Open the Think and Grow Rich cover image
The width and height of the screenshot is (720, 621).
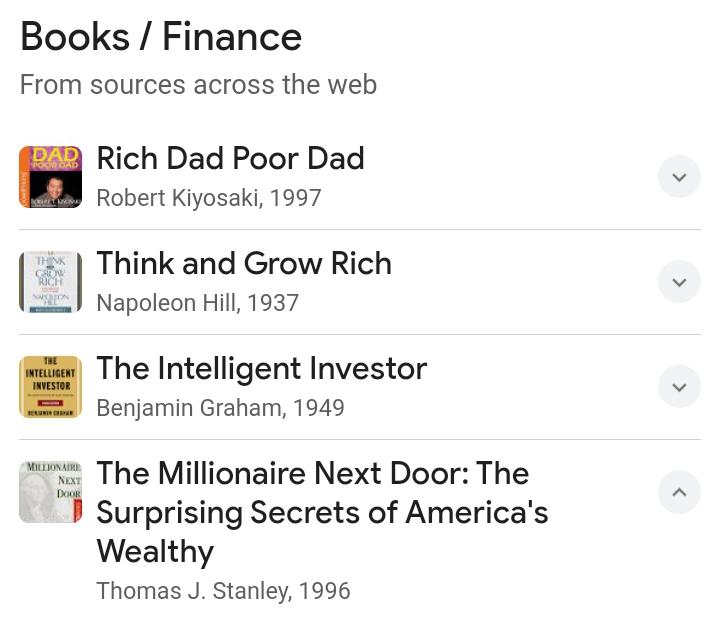[x=51, y=282]
